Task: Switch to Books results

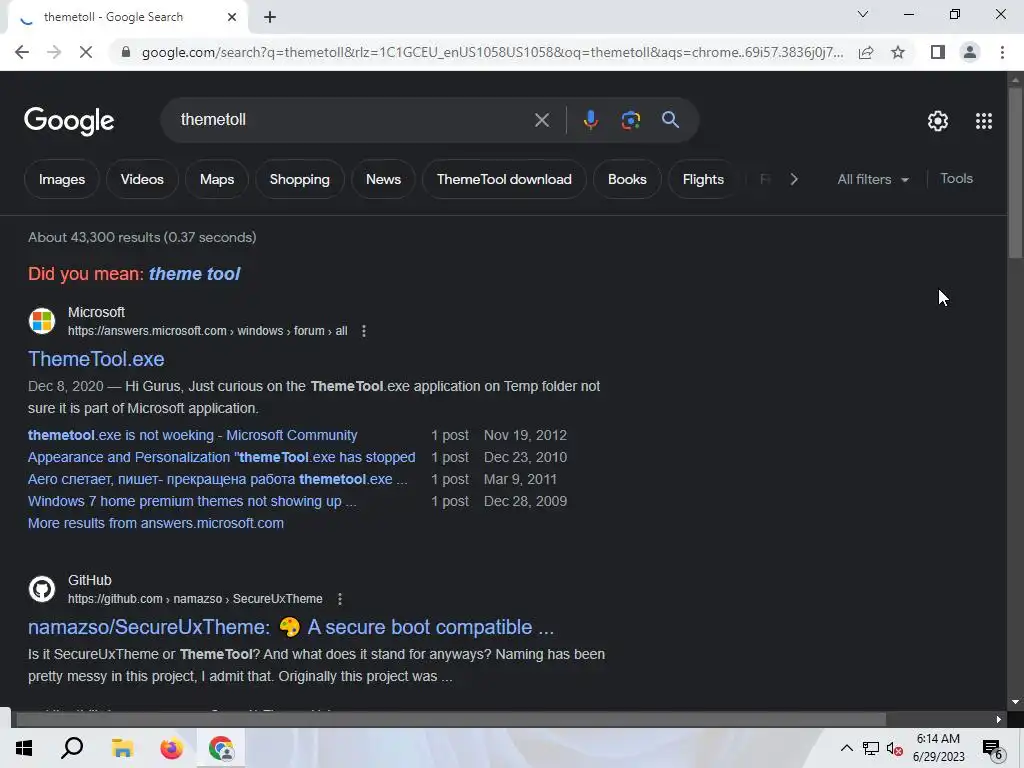Action: (627, 179)
